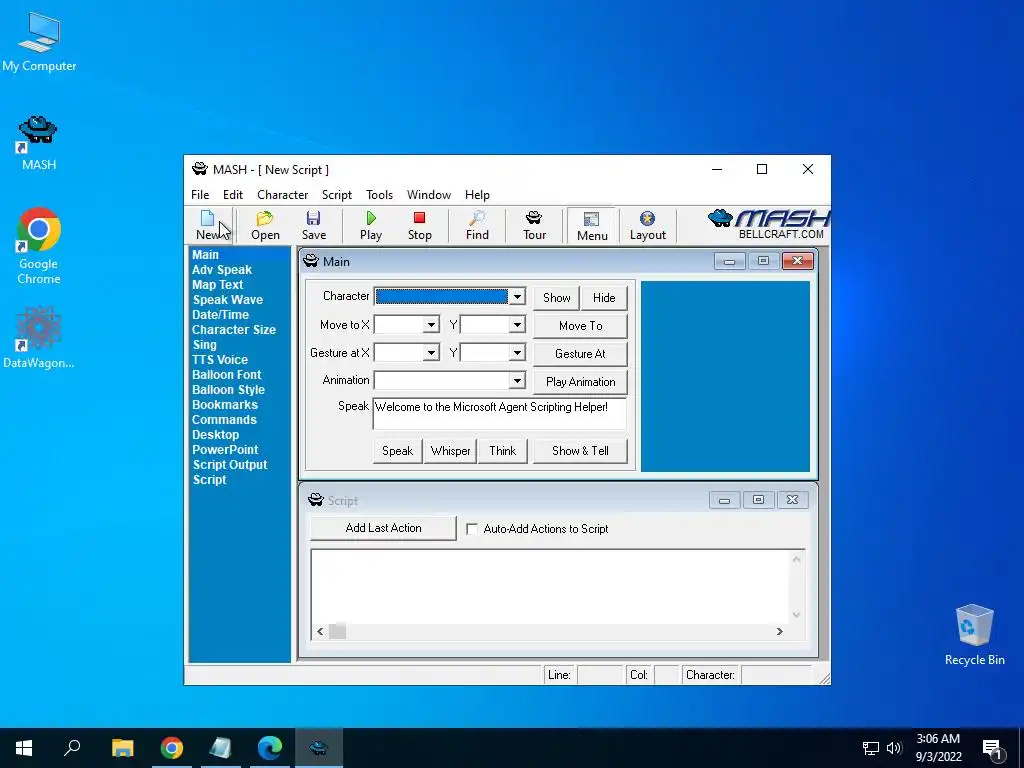Select Character Size in the side menu

233,330
